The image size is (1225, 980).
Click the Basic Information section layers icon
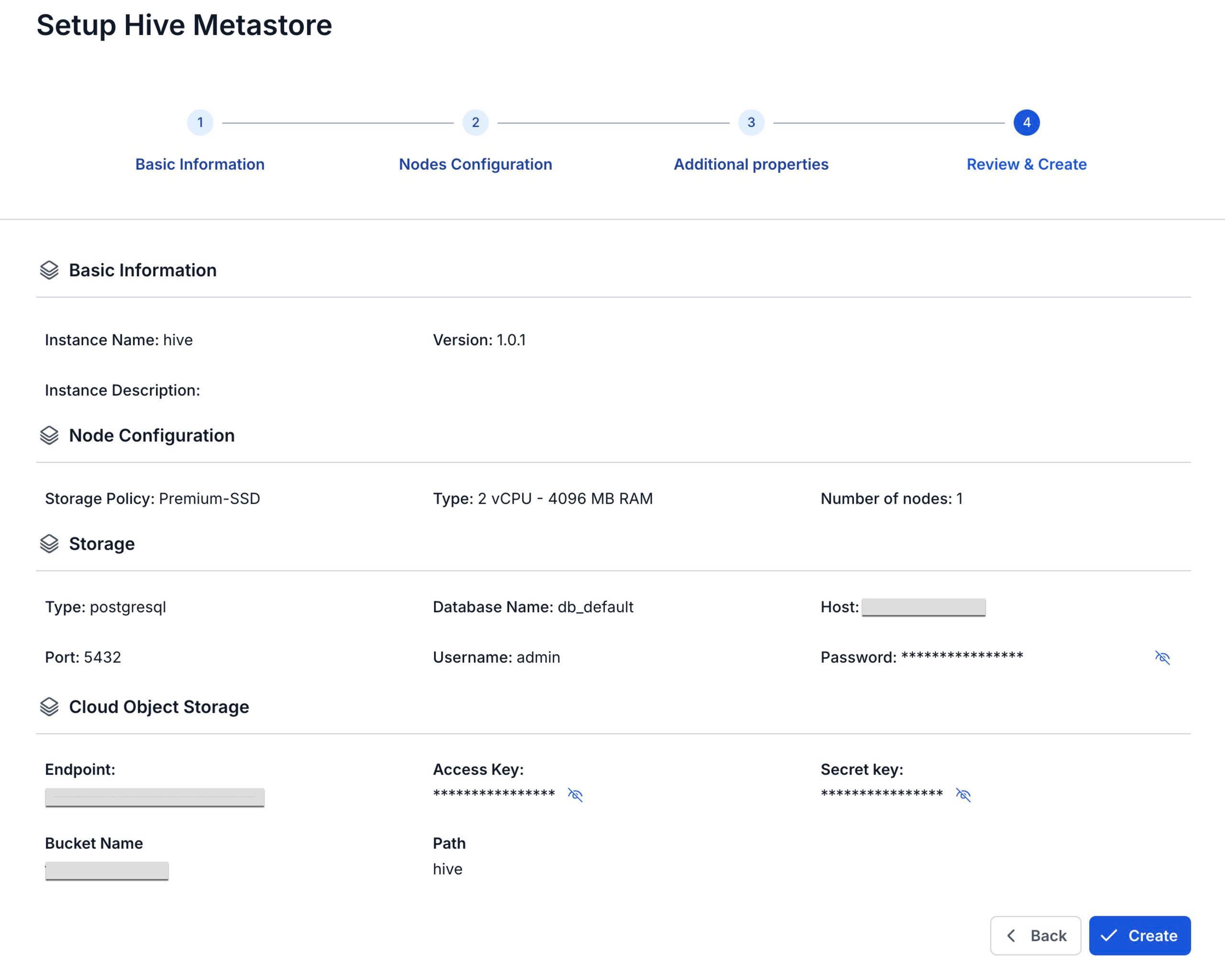[49, 270]
